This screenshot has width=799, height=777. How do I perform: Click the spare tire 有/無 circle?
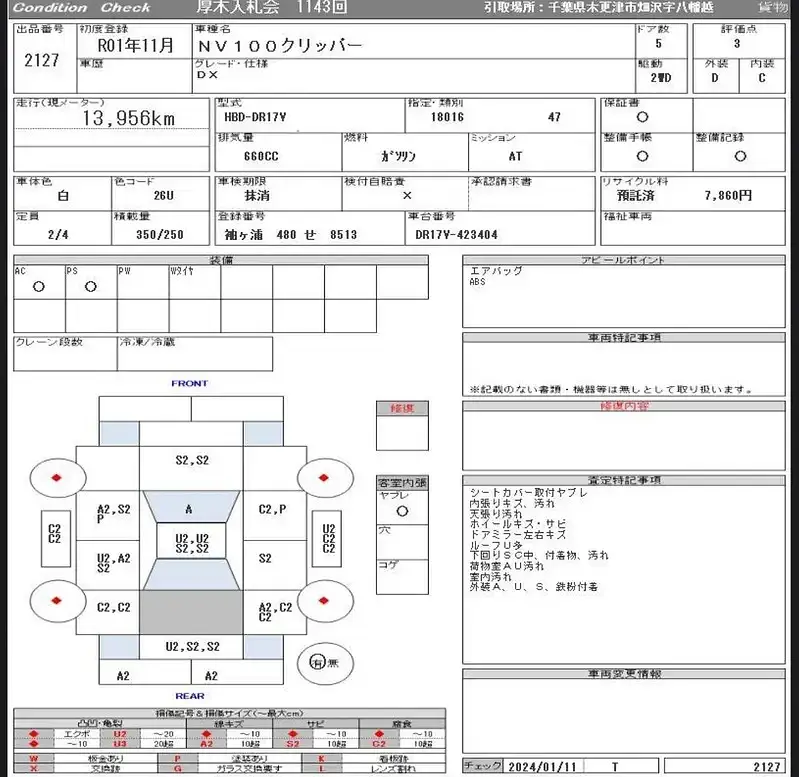(317, 661)
